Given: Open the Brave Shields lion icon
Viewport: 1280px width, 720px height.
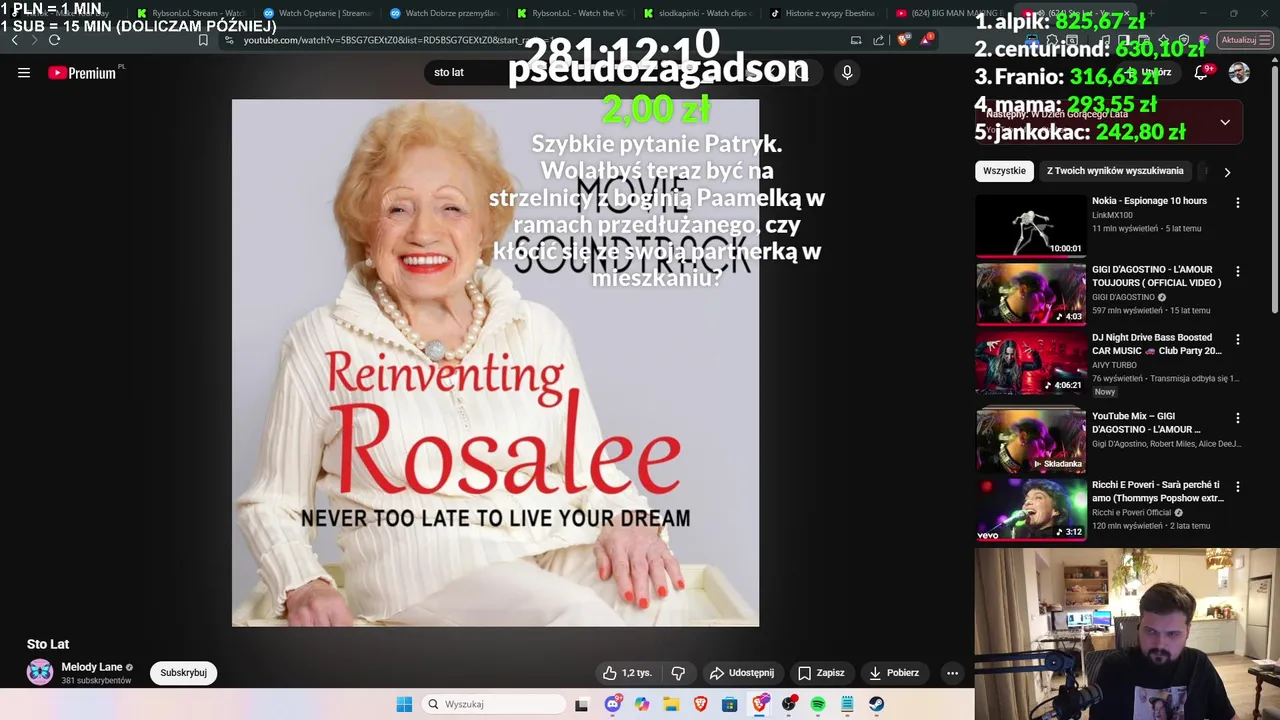Looking at the screenshot, I should coord(903,40).
